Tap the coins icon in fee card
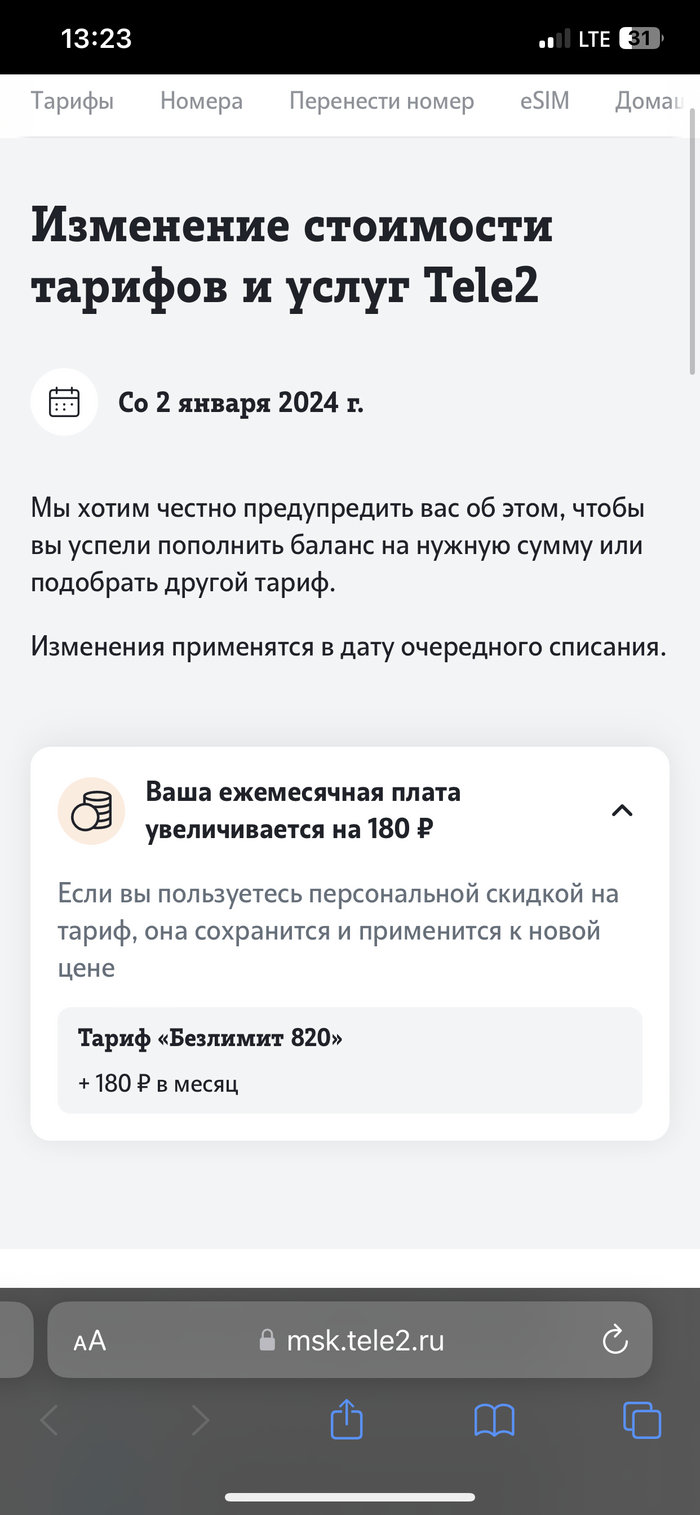The width and height of the screenshot is (700, 1515). pos(91,811)
